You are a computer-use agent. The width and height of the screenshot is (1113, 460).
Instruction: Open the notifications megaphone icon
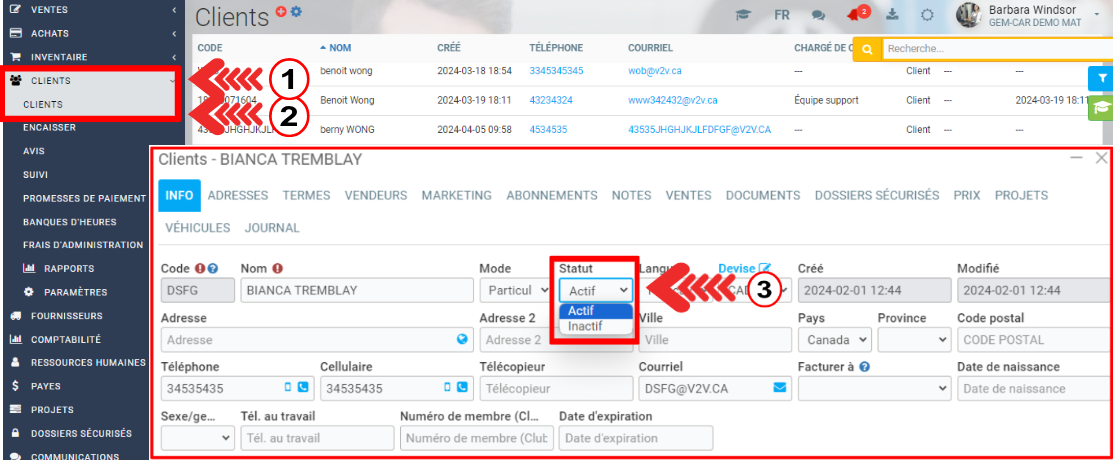(x=853, y=16)
